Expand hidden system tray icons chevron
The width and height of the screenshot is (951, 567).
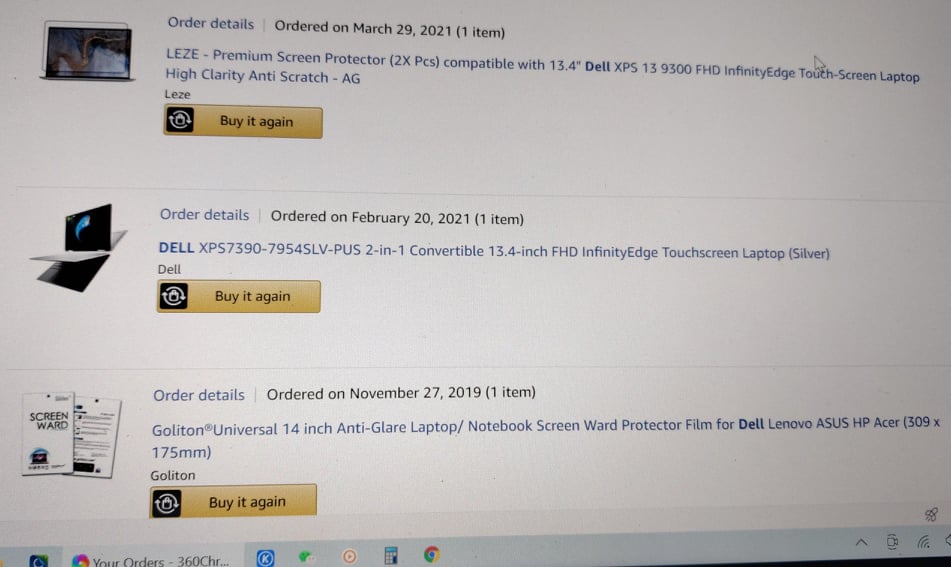(861, 542)
